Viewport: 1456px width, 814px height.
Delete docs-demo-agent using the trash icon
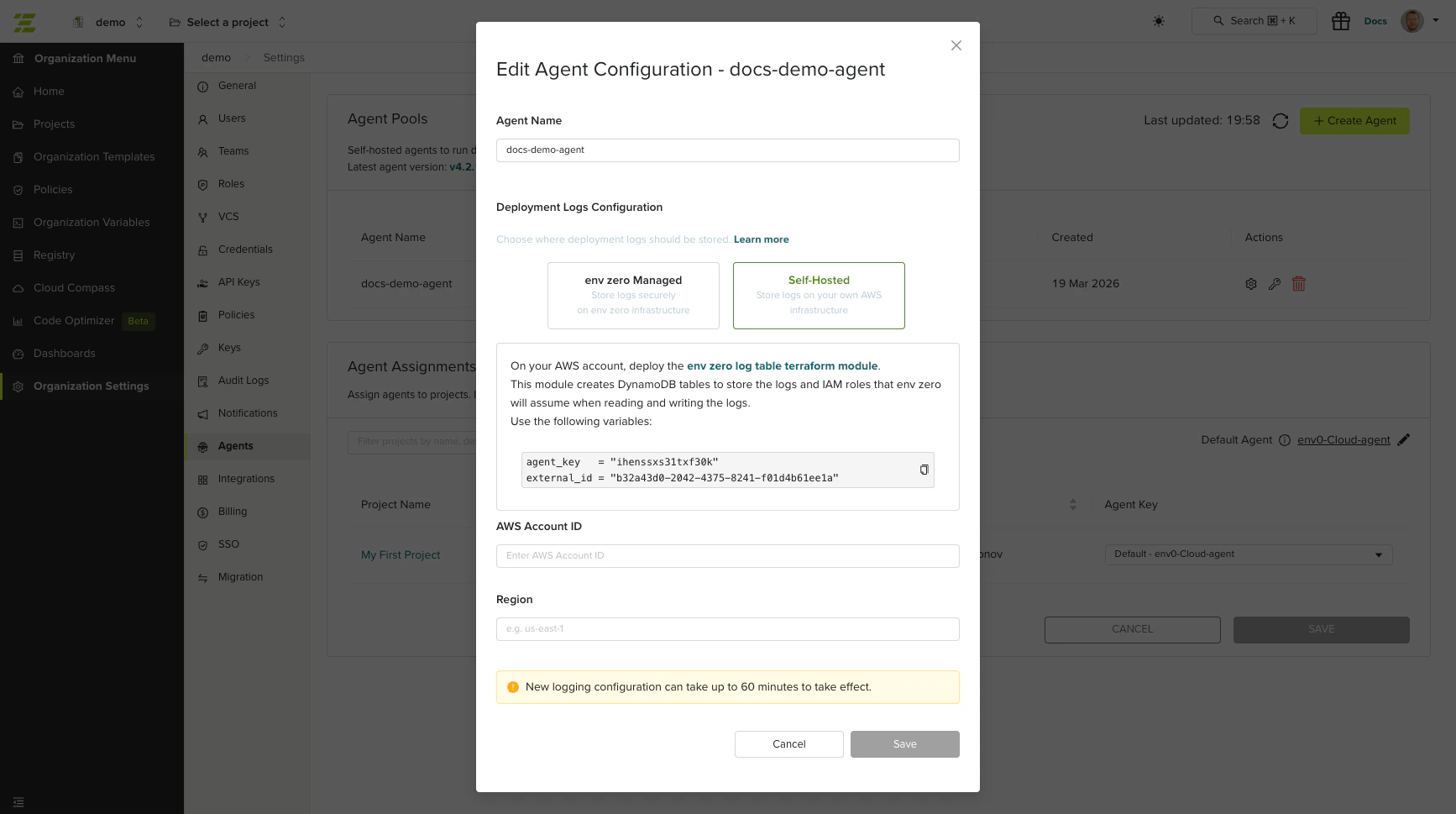(1299, 284)
